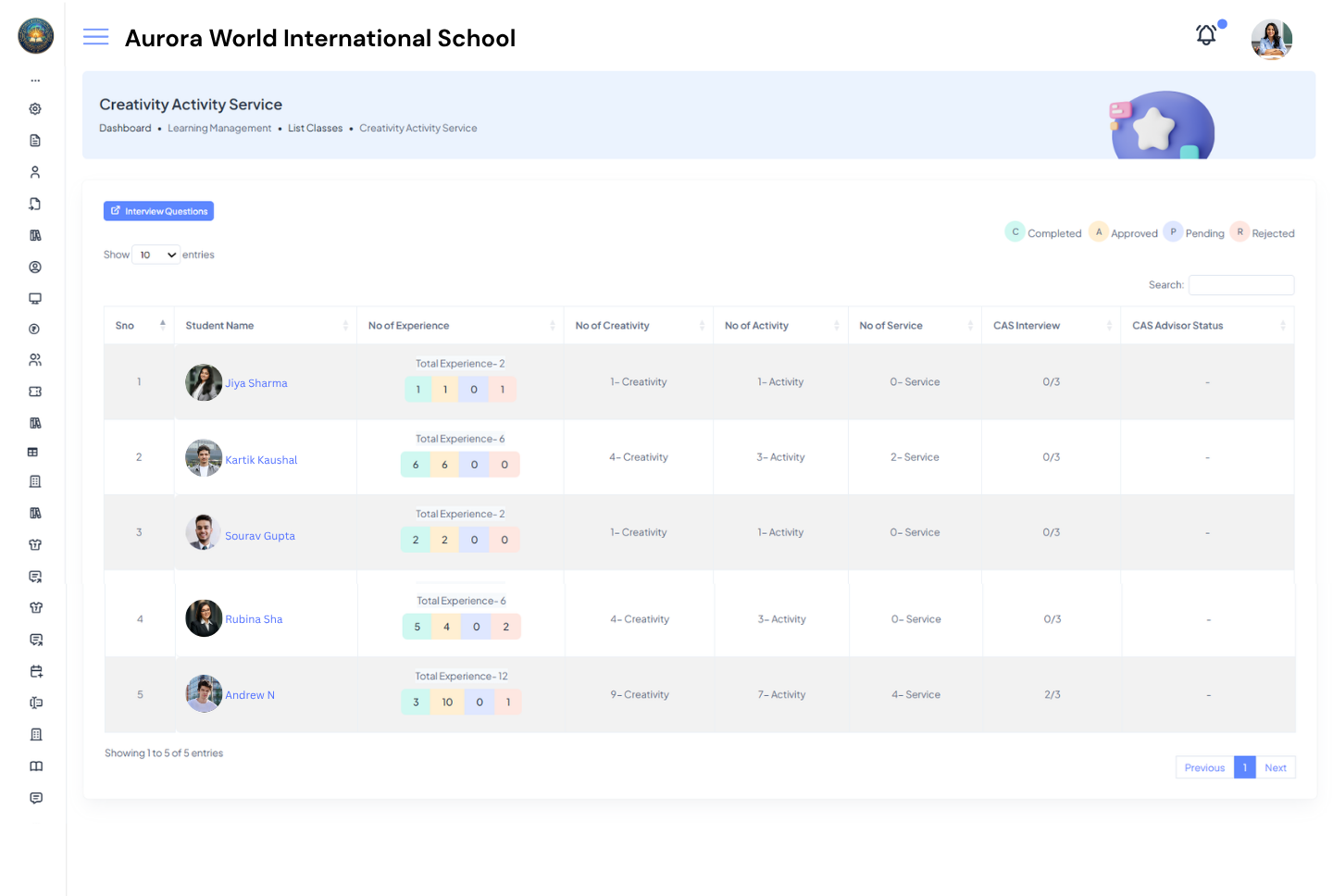Open the settings gear in sidebar
Viewport: 1333px width, 896px height.
coord(35,109)
